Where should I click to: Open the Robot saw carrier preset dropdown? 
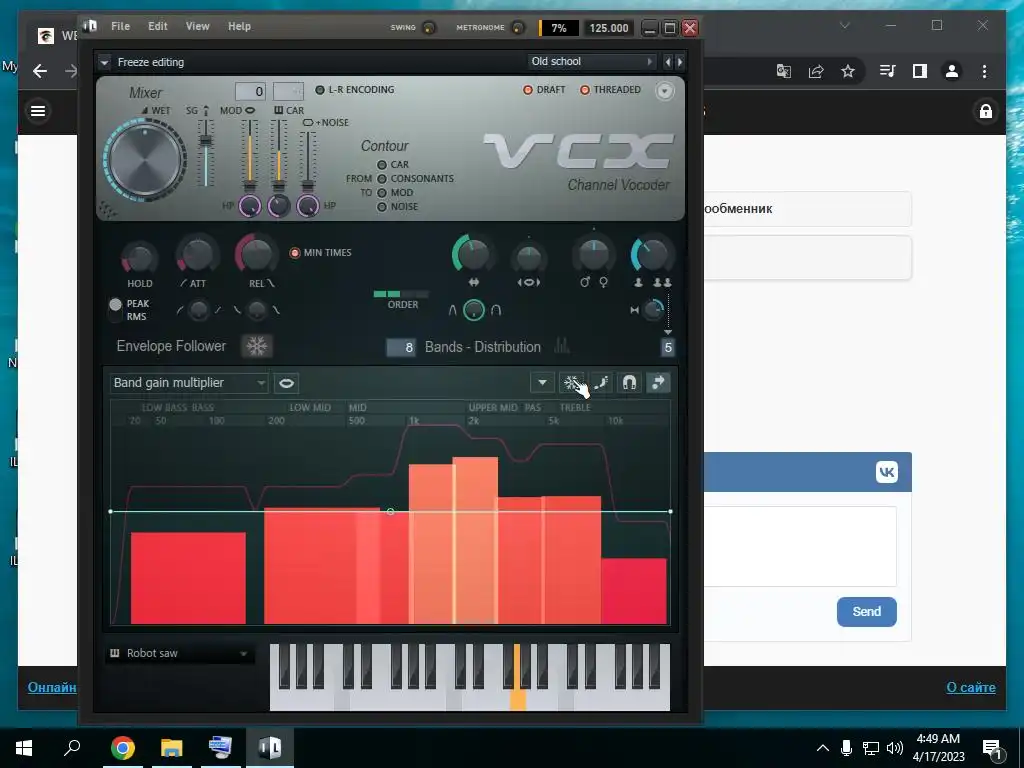pos(179,653)
